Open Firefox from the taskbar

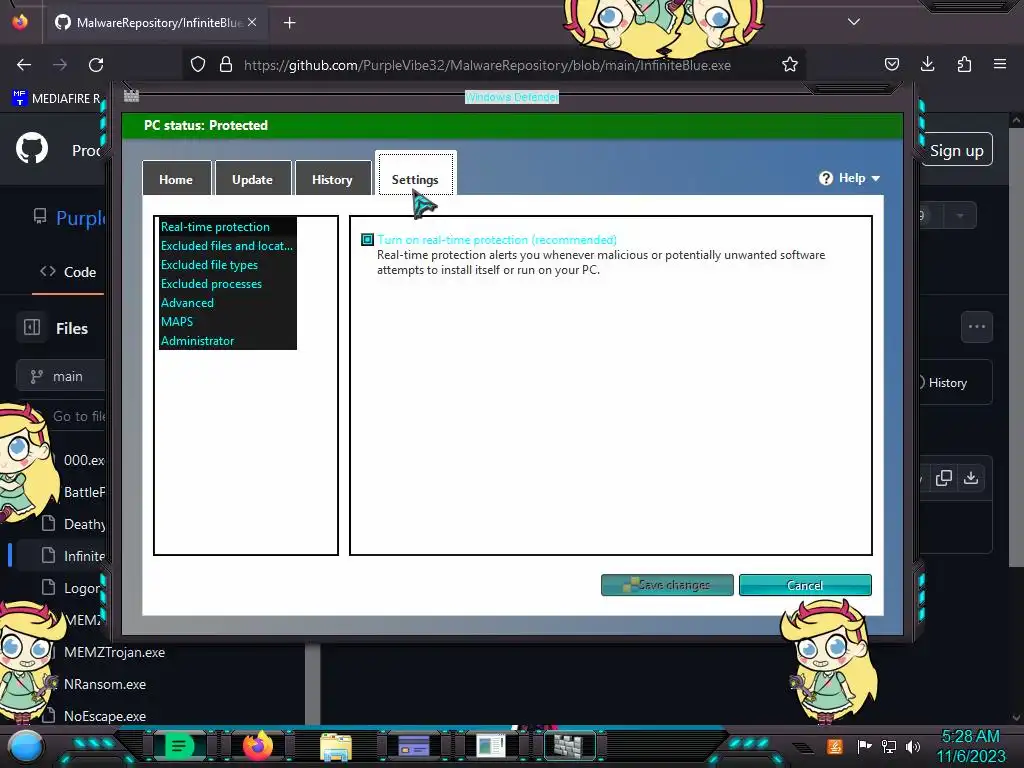pos(258,746)
